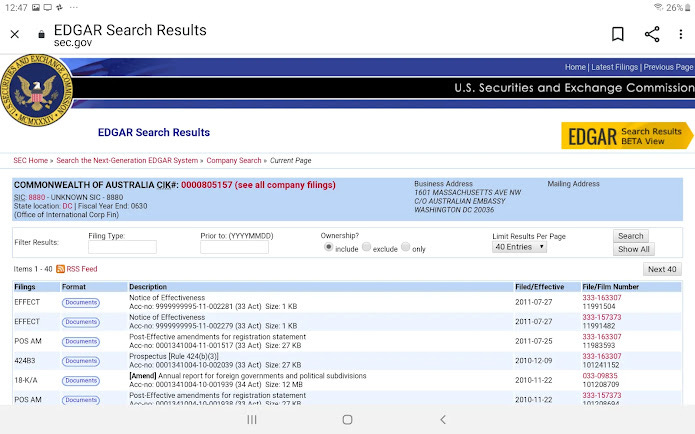Open Documents for POS AM filed 2010-11-22
Image resolution: width=695 pixels, height=434 pixels.
[81, 400]
